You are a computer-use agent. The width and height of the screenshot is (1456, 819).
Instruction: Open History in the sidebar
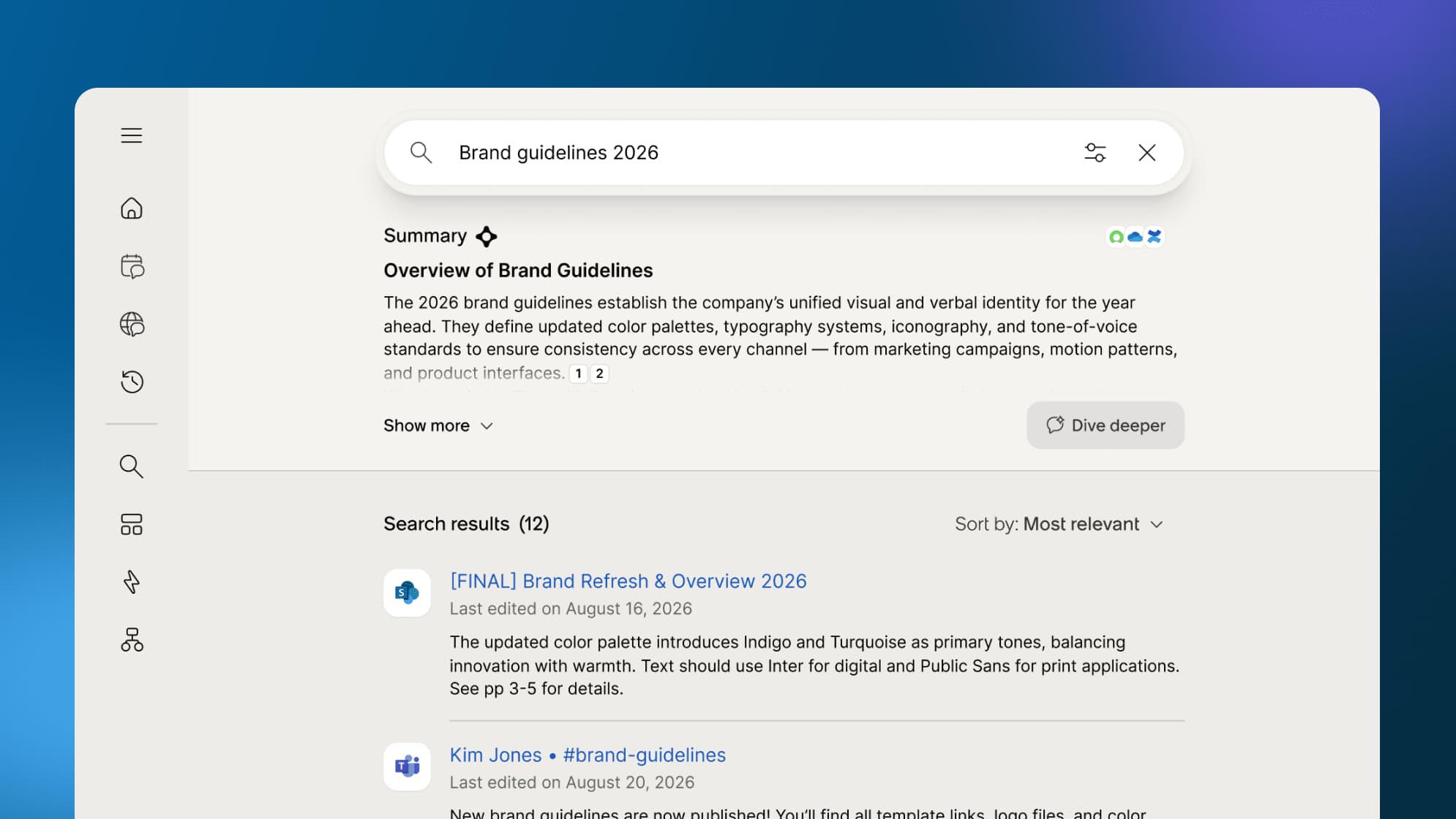click(132, 382)
